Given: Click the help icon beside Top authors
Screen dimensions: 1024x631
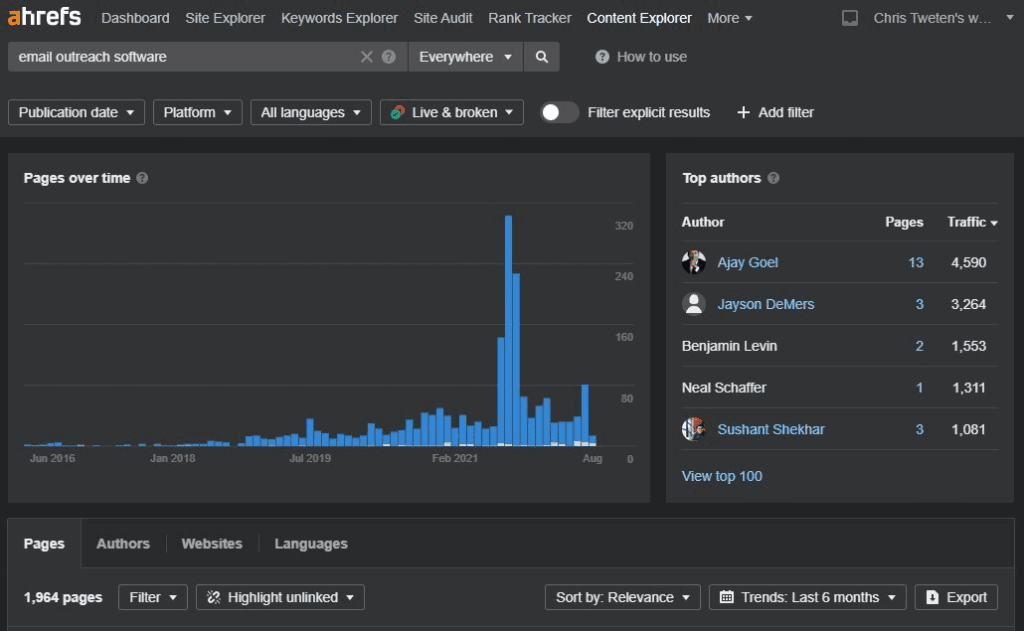Looking at the screenshot, I should [773, 178].
